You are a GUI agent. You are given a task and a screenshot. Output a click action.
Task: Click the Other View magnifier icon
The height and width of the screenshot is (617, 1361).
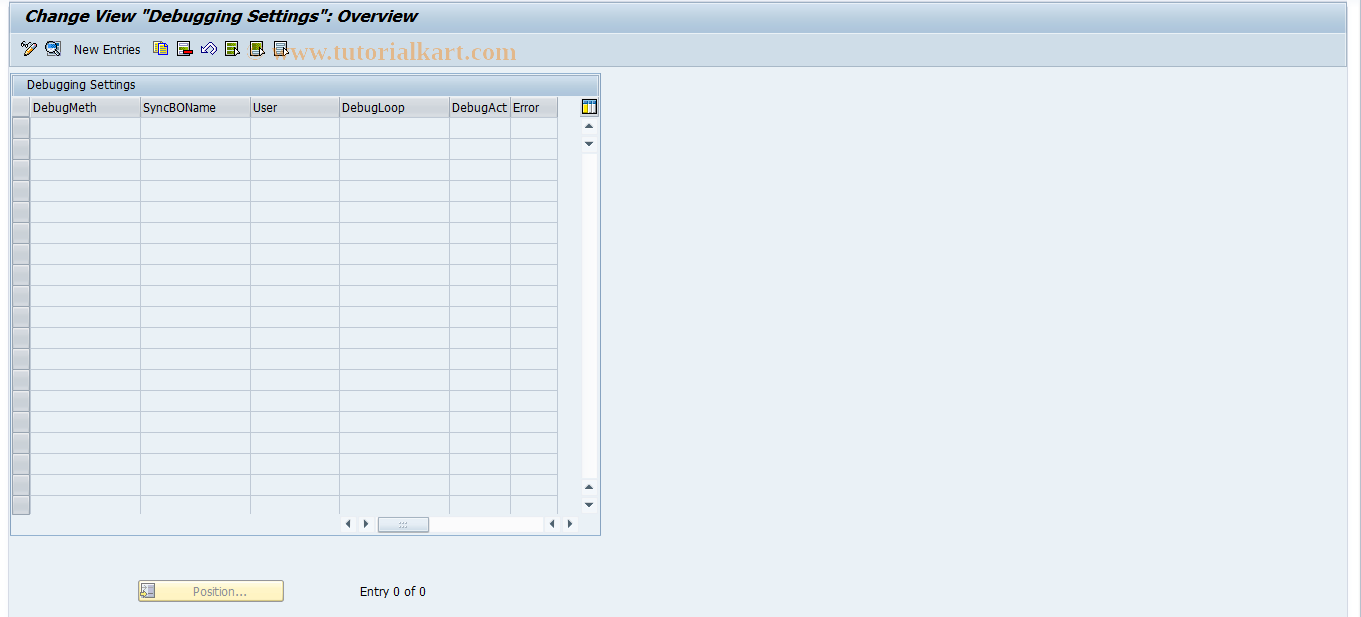pos(53,48)
